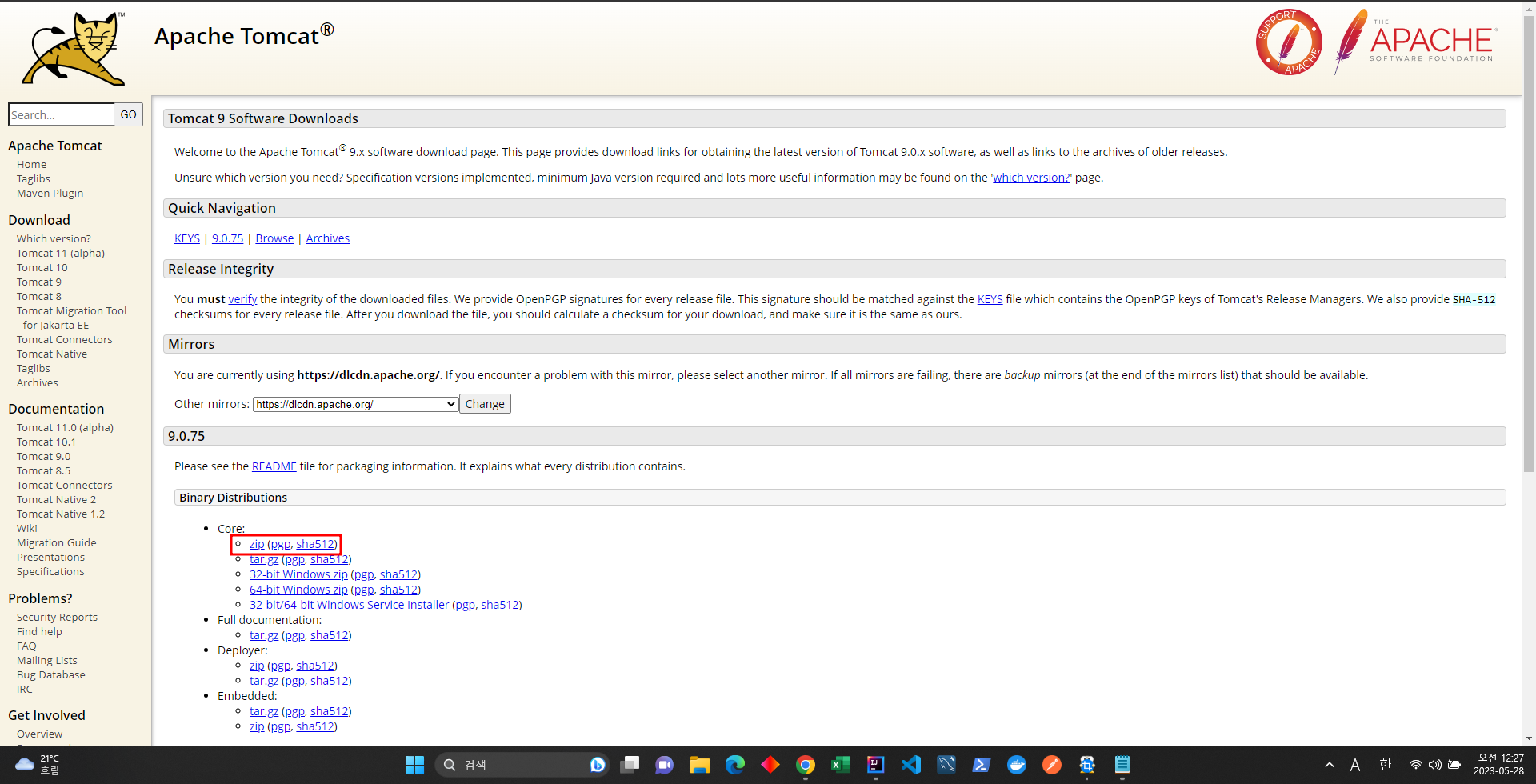Download the Deployer zip

pos(257,666)
